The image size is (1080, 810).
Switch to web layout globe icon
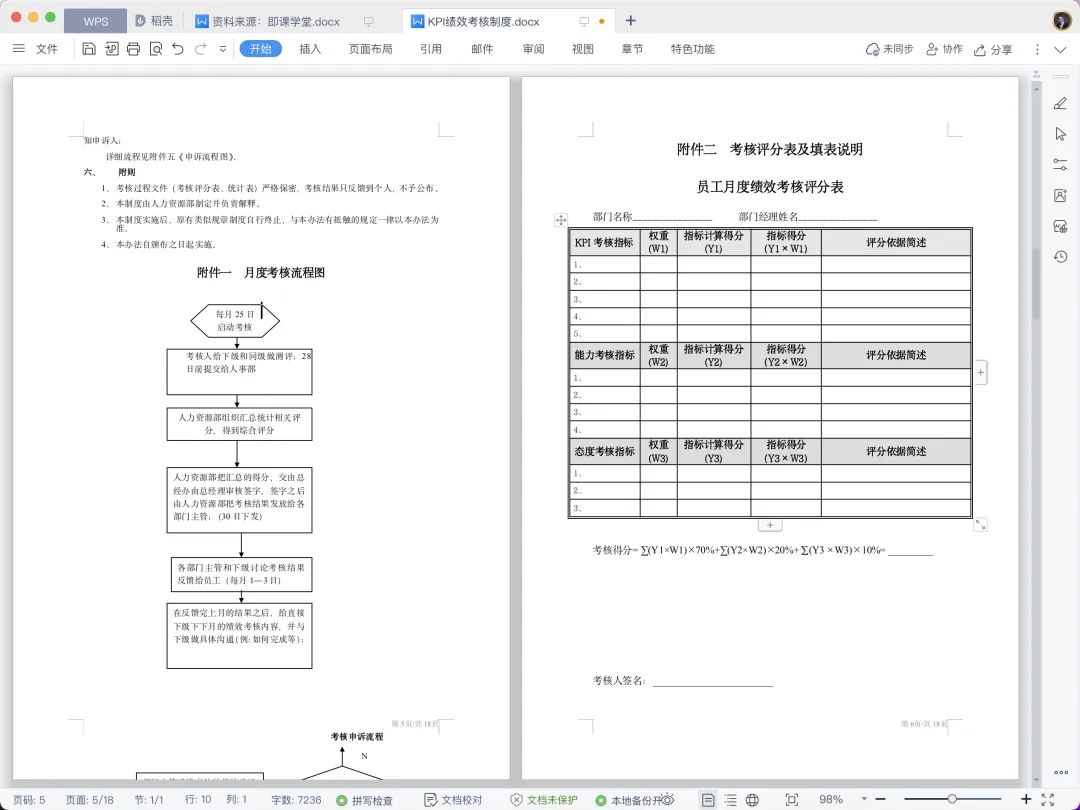752,800
